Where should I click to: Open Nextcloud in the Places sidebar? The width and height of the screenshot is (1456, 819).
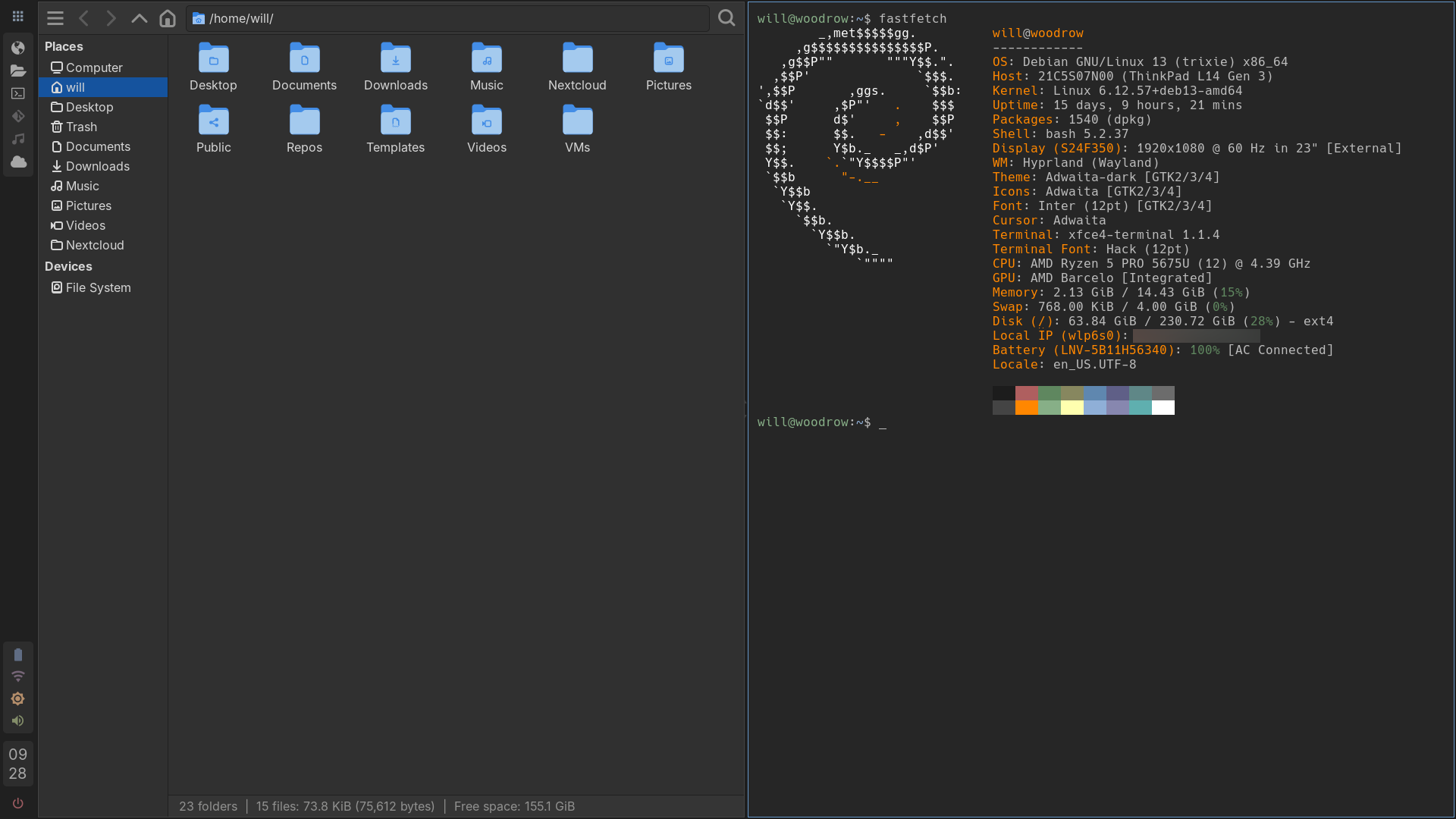[95, 245]
